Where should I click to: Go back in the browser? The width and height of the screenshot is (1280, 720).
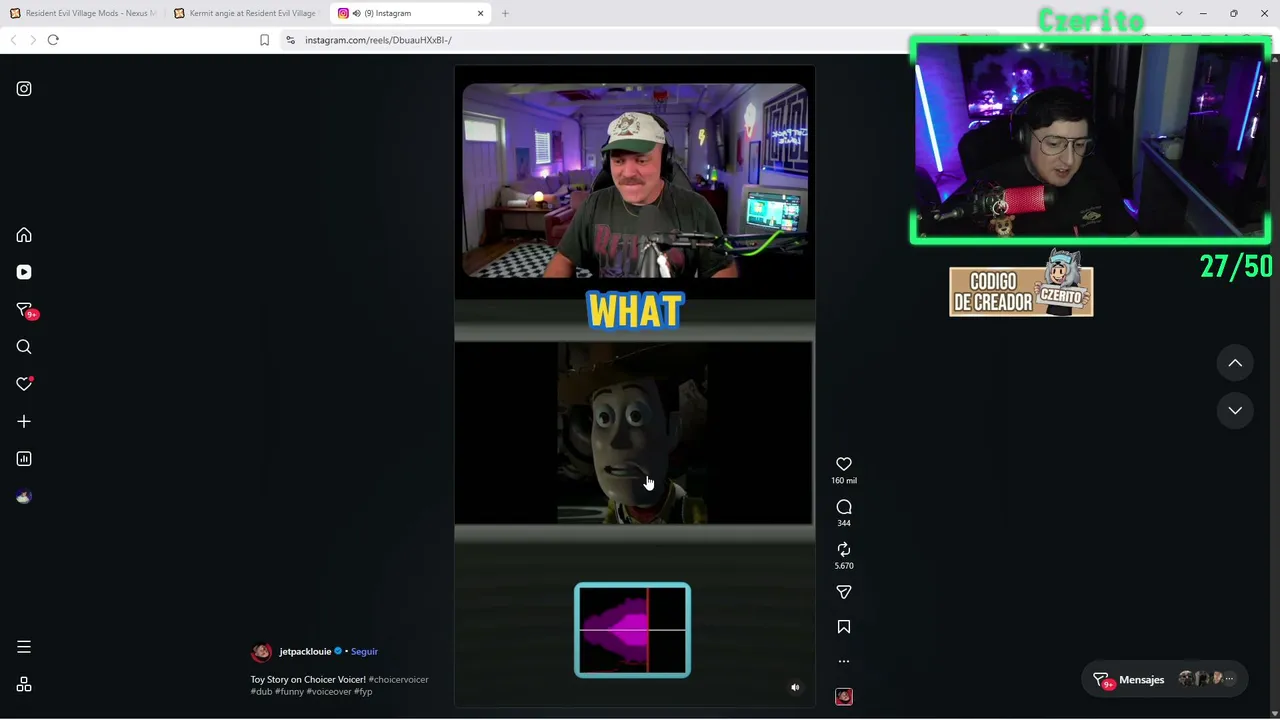pos(13,40)
